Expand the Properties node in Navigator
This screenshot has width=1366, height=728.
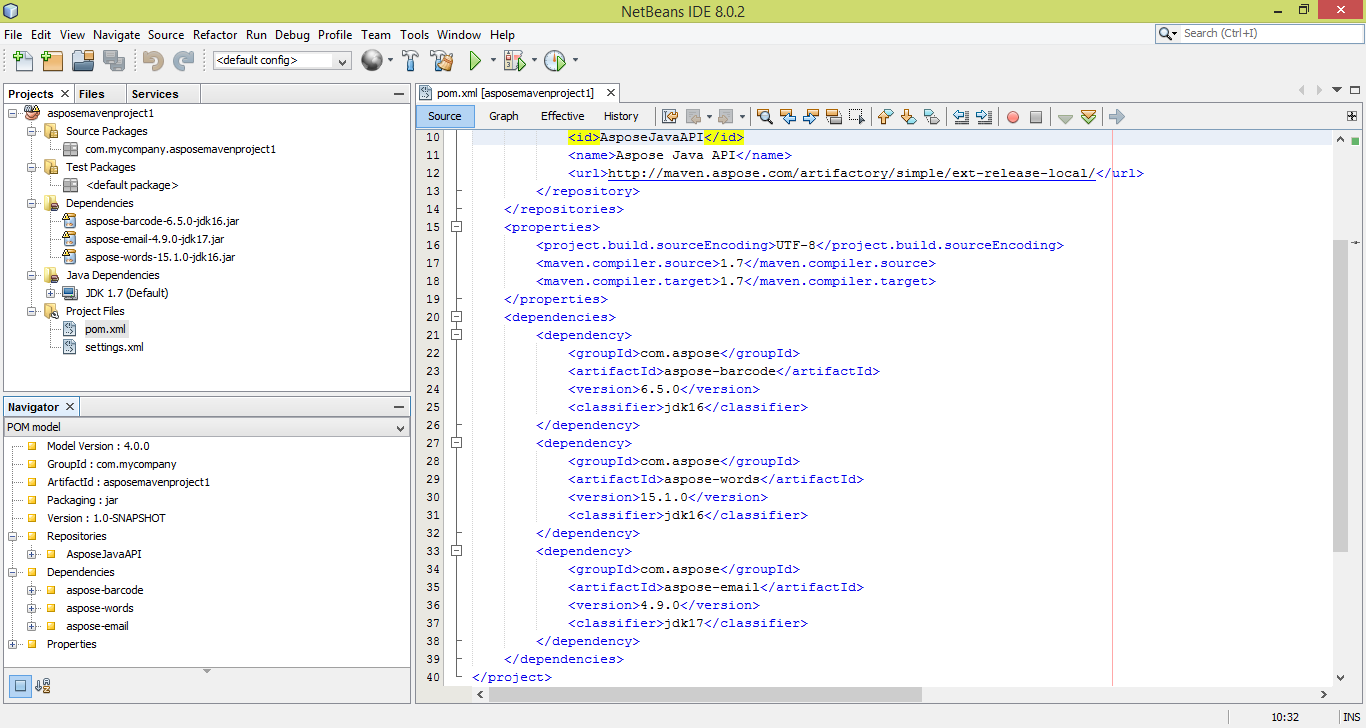point(13,644)
